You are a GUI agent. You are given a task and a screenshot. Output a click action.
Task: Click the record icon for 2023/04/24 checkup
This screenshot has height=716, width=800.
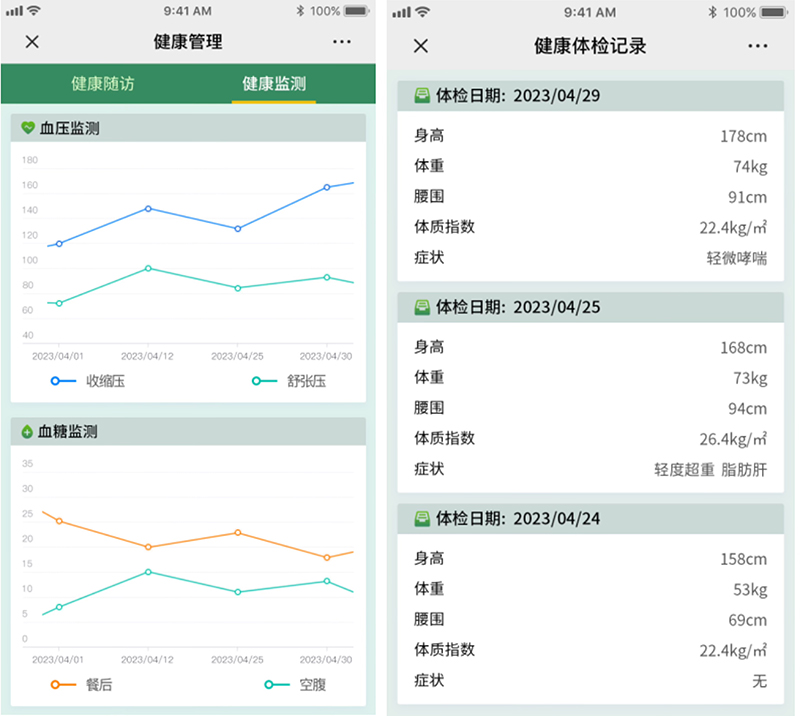point(422,519)
